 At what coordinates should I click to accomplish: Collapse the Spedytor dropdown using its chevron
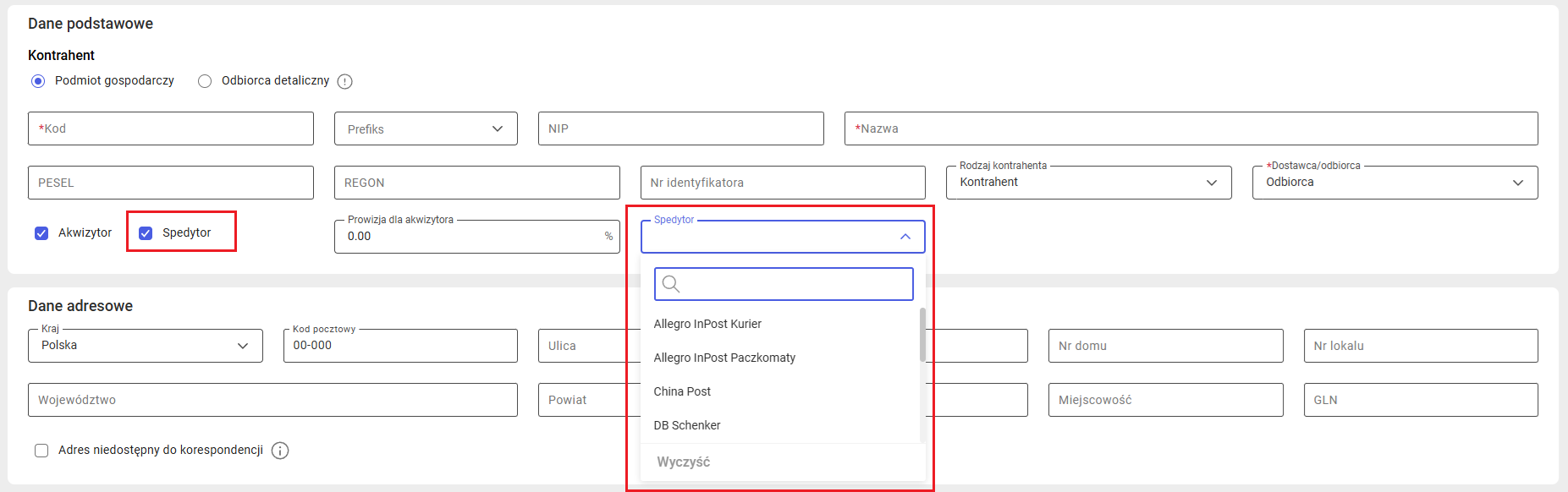click(x=905, y=237)
